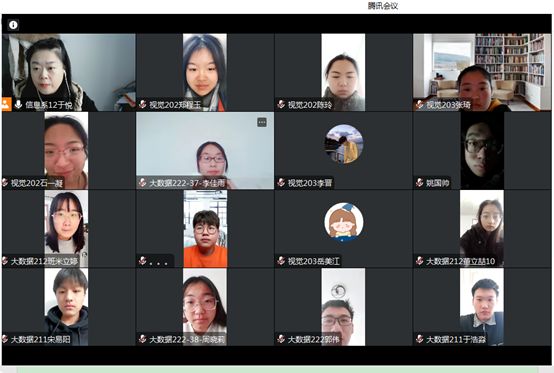The image size is (554, 373).
Task: Open the three-dot menu on 李佳雨's video
Action: pos(262,122)
